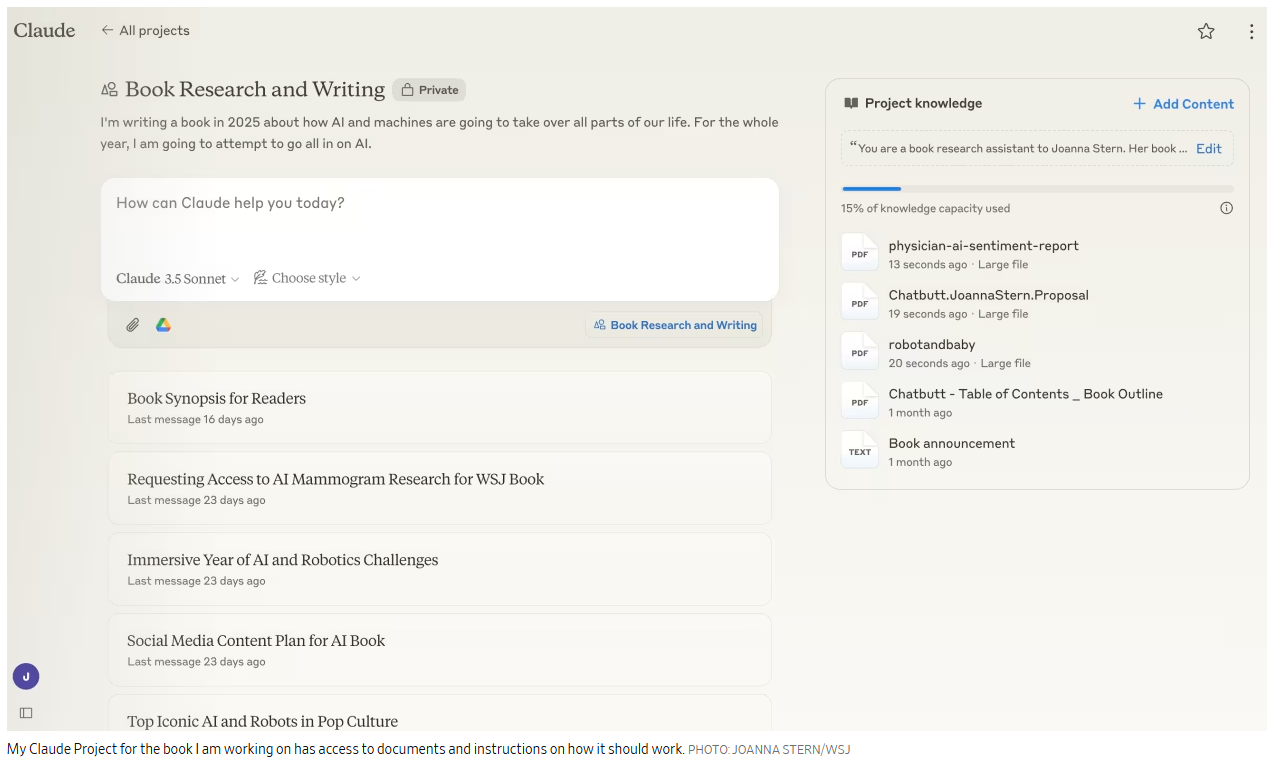The height and width of the screenshot is (764, 1286).
Task: Edit the project instructions
Action: point(1209,148)
